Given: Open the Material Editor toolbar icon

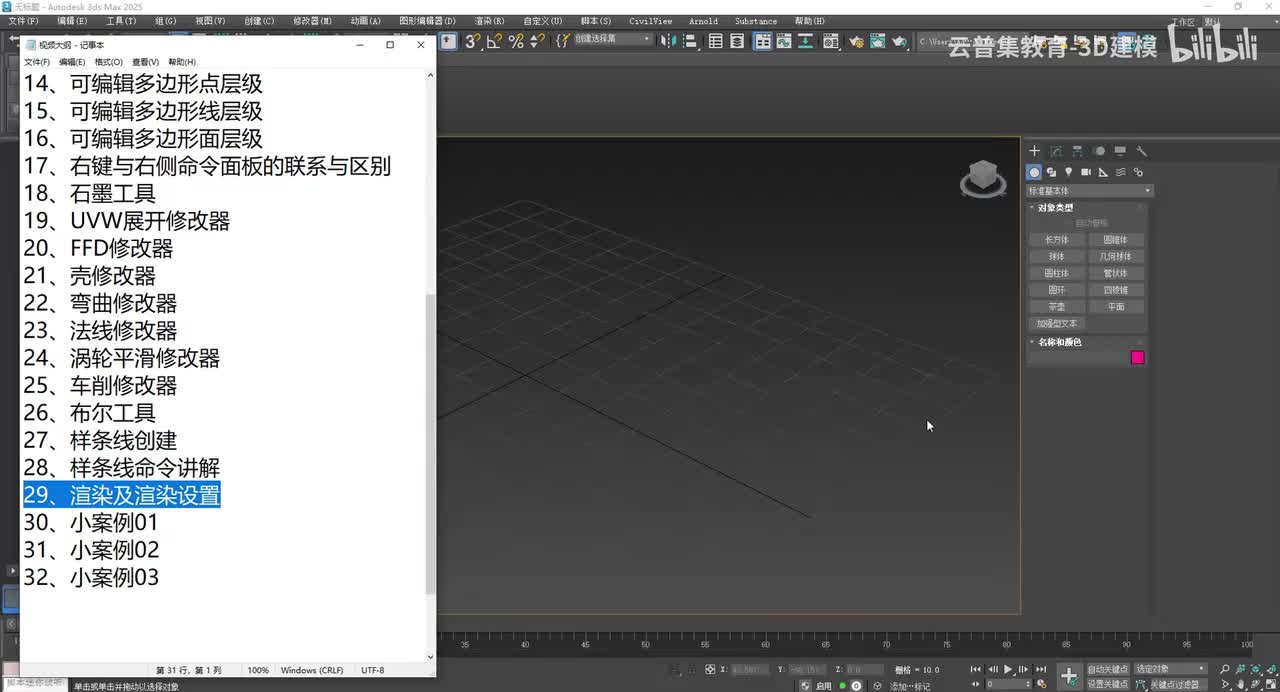Looking at the screenshot, I should [x=830, y=41].
